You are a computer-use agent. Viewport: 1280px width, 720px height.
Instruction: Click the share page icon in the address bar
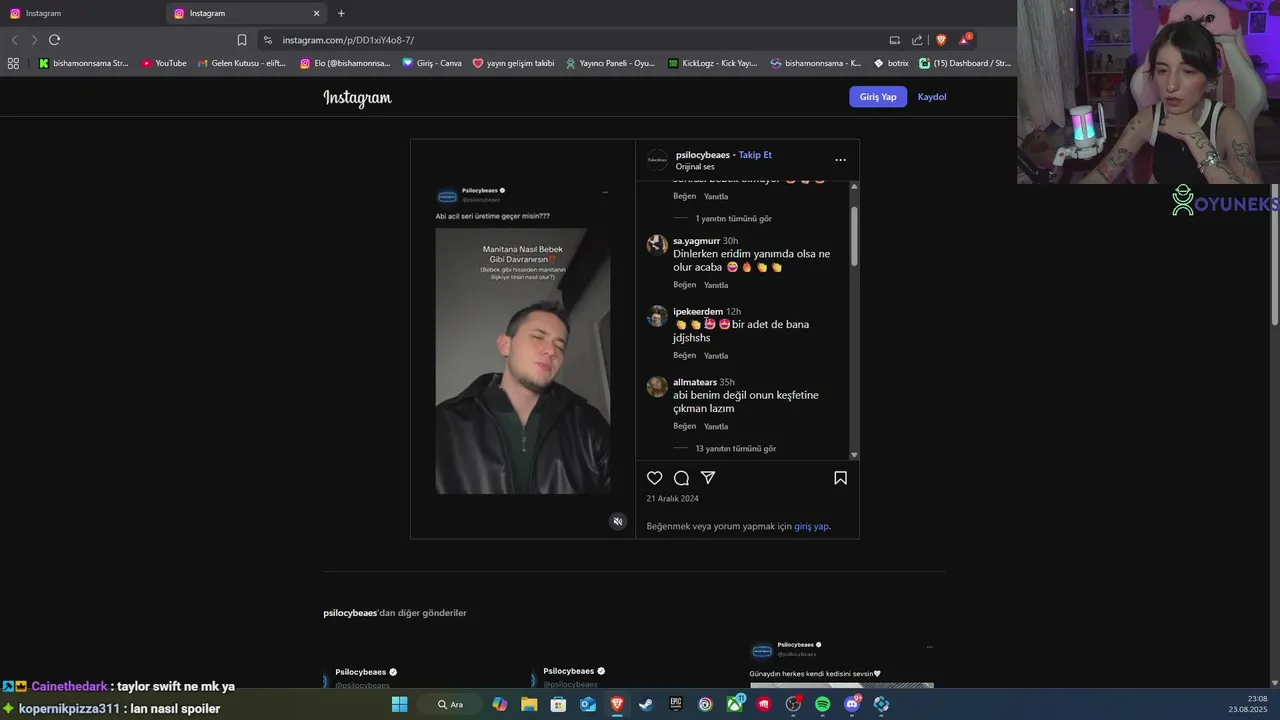click(x=917, y=40)
